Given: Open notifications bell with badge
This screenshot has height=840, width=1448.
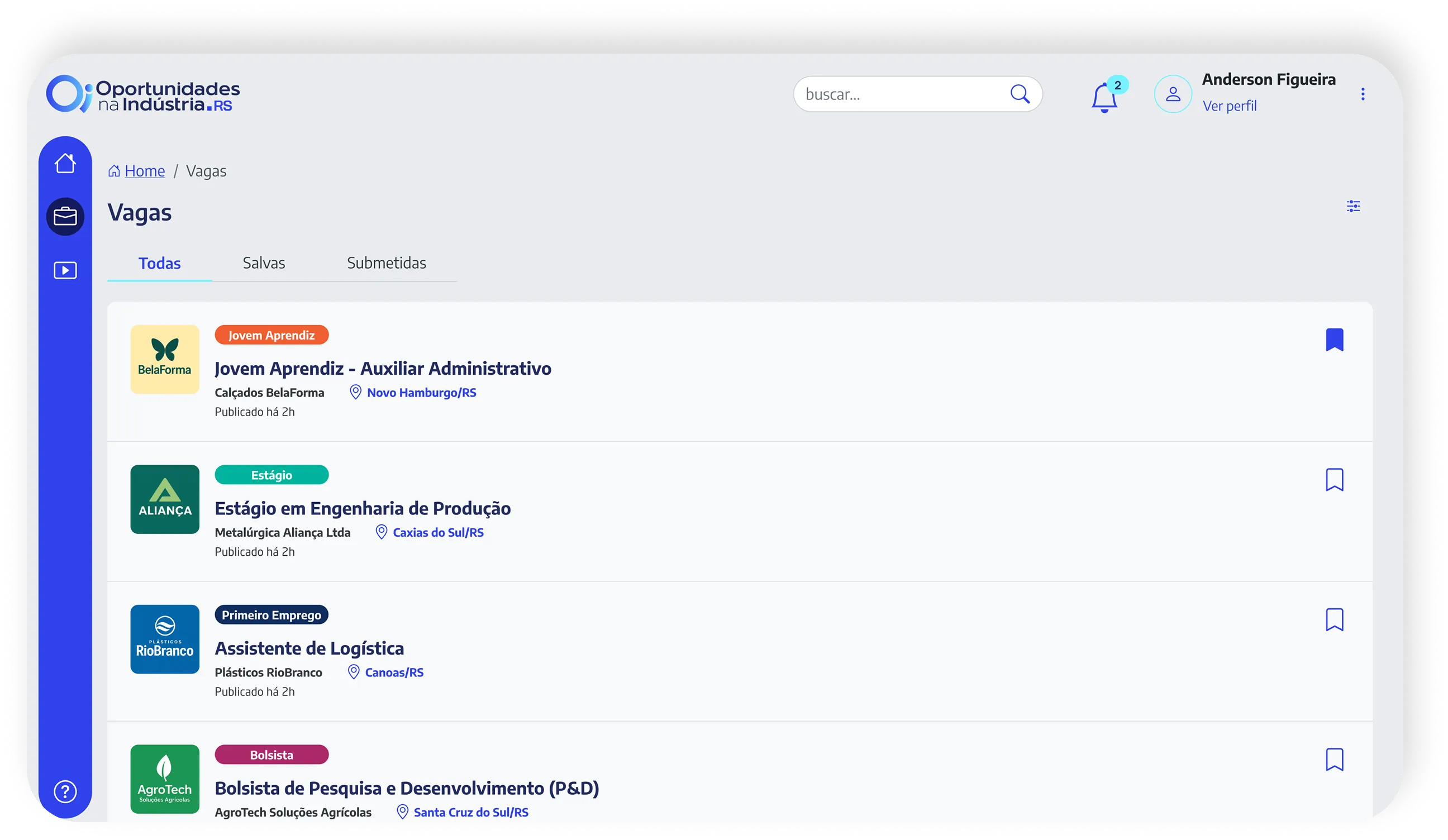Looking at the screenshot, I should point(1104,97).
